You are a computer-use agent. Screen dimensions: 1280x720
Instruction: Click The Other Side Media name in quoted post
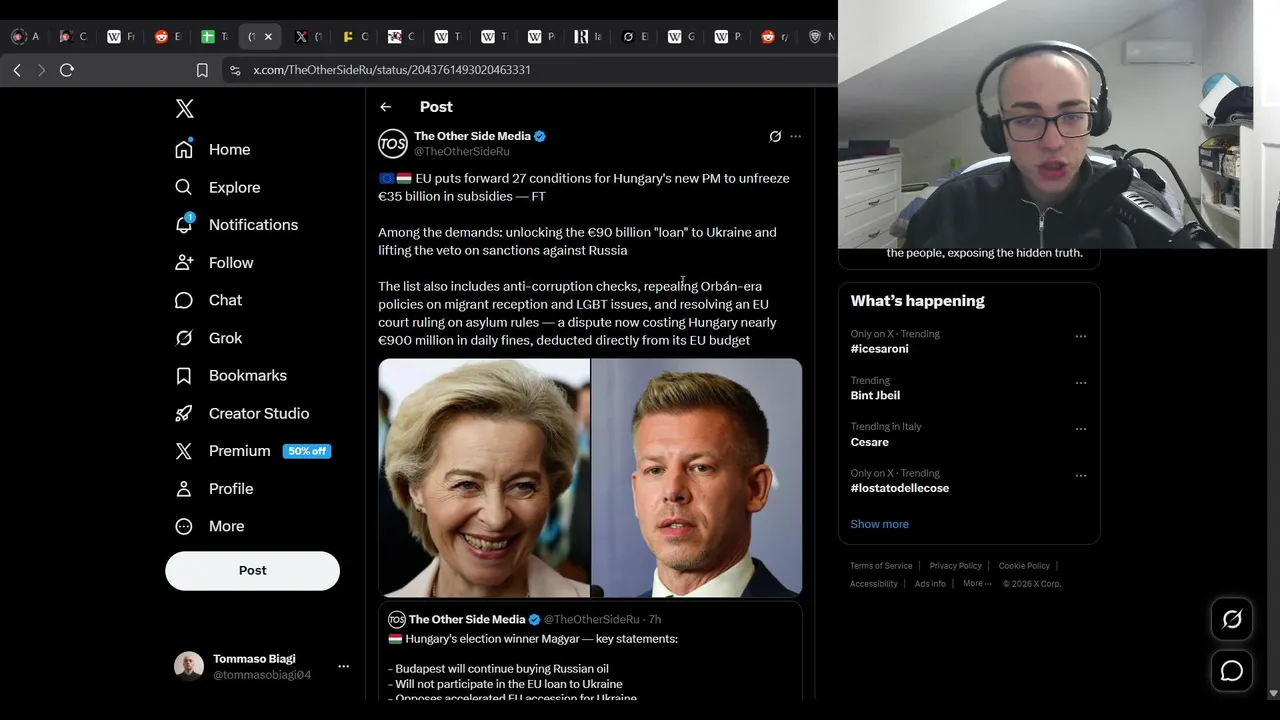click(467, 620)
